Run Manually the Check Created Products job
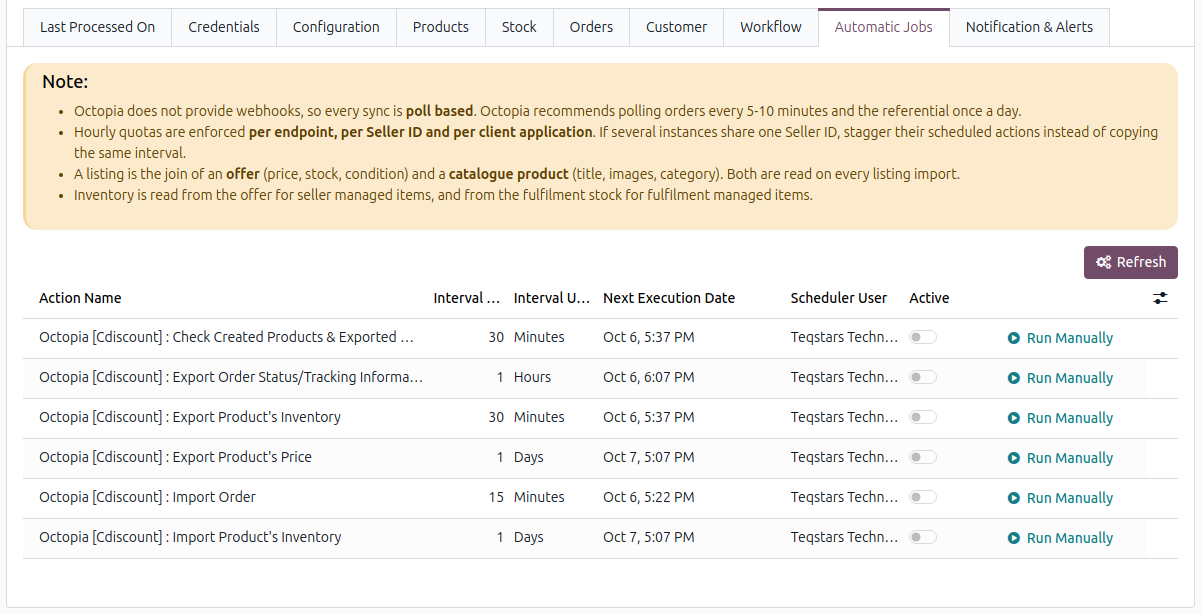The width and height of the screenshot is (1202, 614). (1060, 338)
